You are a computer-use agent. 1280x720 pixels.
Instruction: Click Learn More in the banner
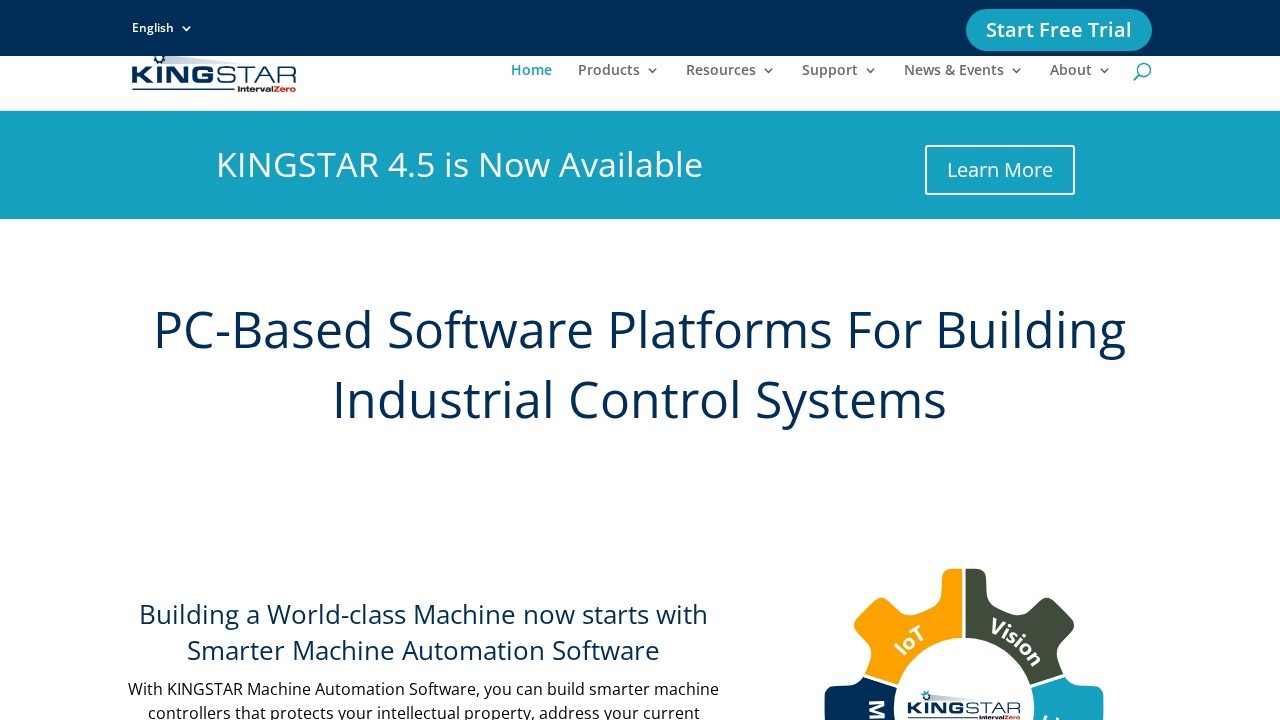(999, 170)
